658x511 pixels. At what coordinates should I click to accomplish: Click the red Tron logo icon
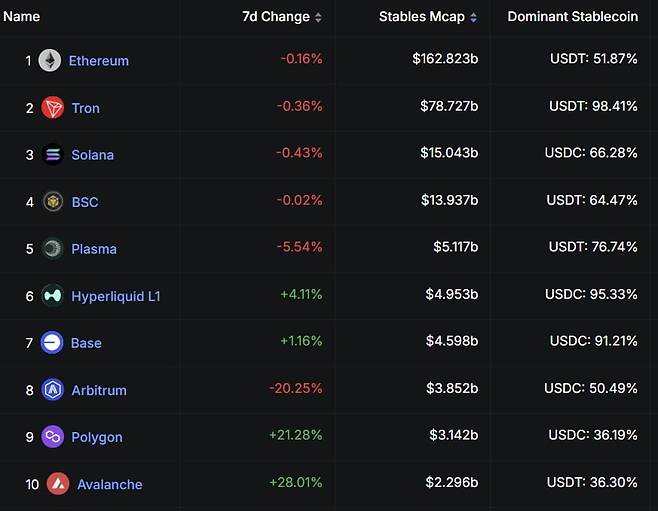(53, 108)
